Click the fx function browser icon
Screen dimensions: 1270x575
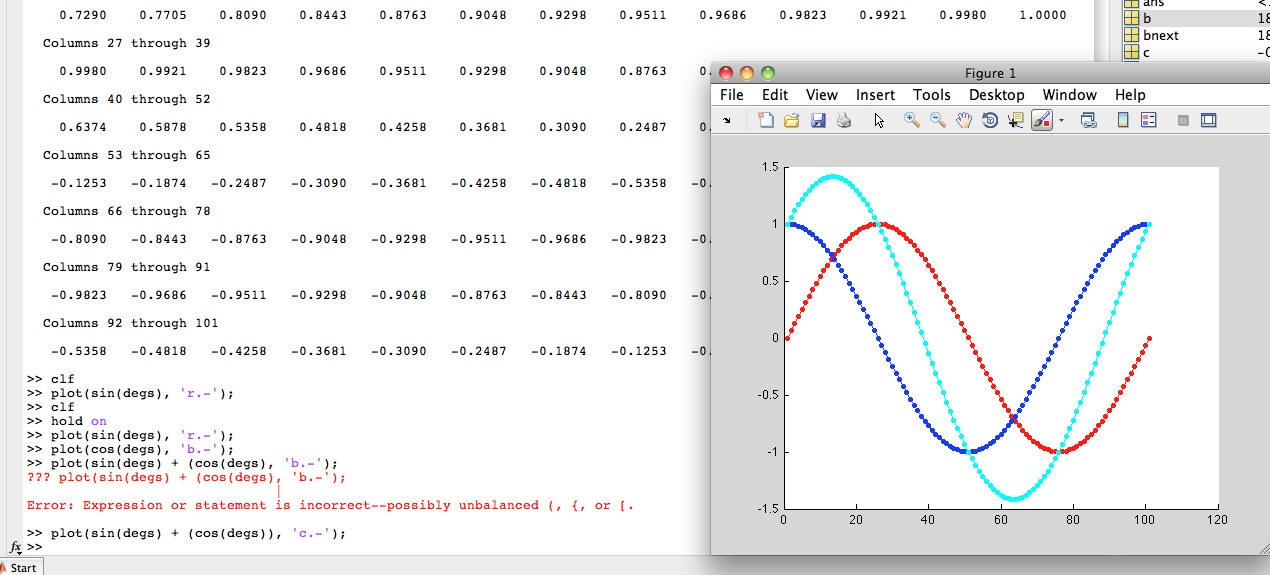pos(16,547)
